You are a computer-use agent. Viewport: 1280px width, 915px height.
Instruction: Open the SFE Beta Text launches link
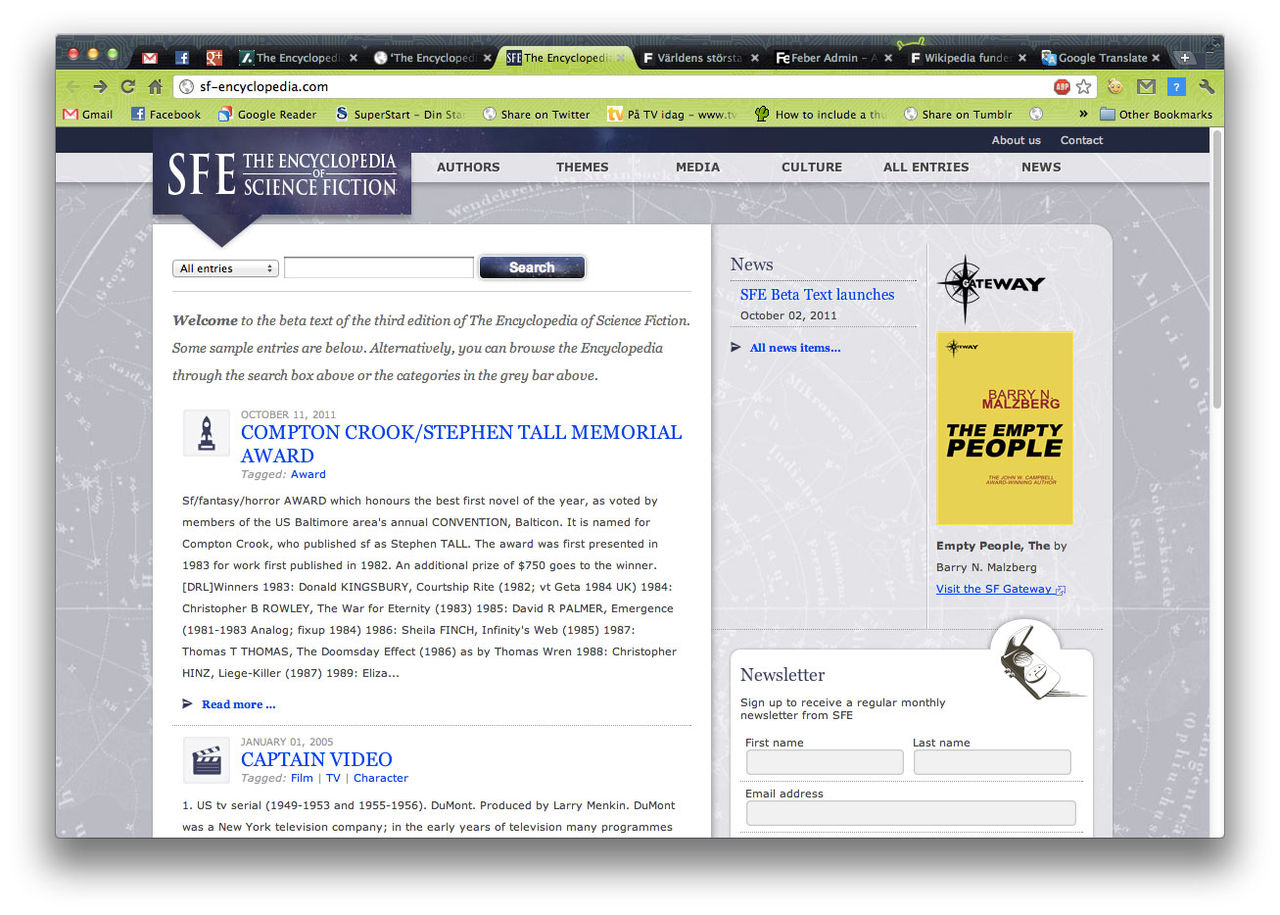point(817,294)
